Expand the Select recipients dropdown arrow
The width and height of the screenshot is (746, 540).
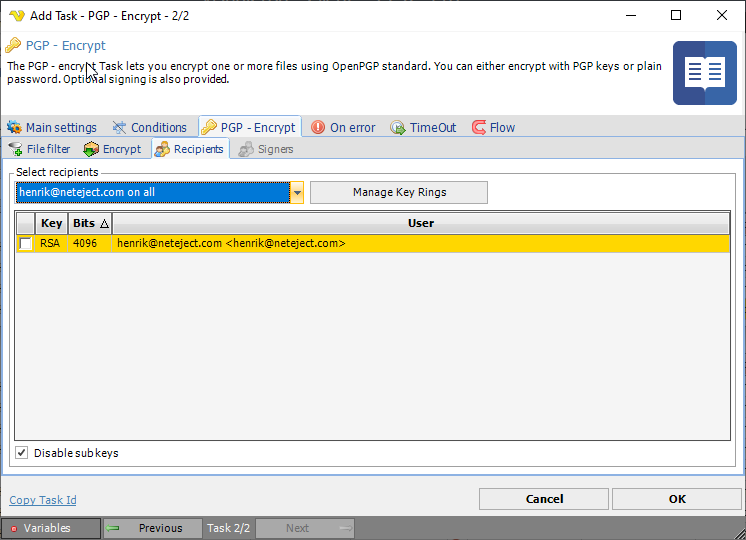(x=297, y=193)
